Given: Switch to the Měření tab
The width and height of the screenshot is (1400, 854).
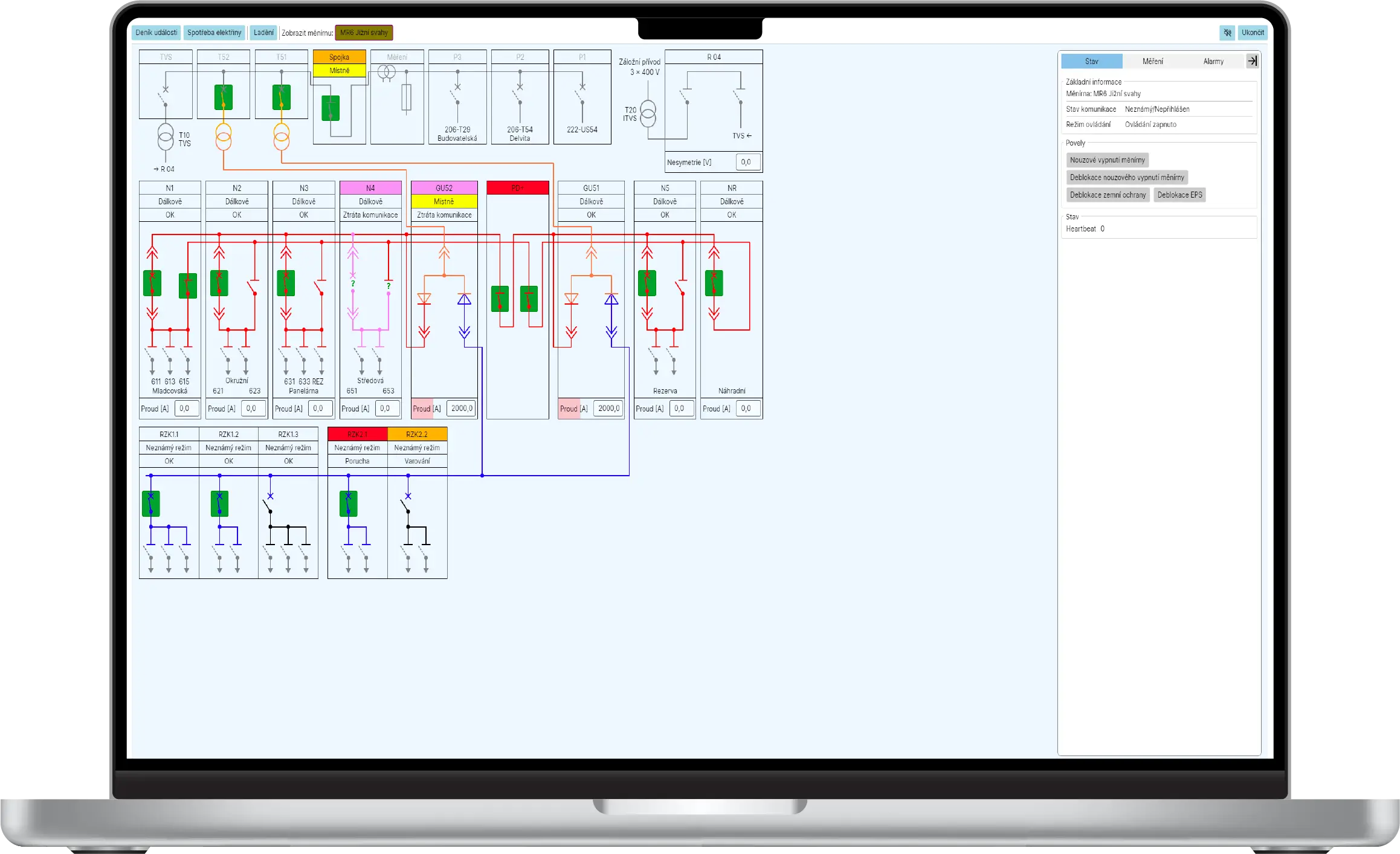Looking at the screenshot, I should pos(1153,61).
